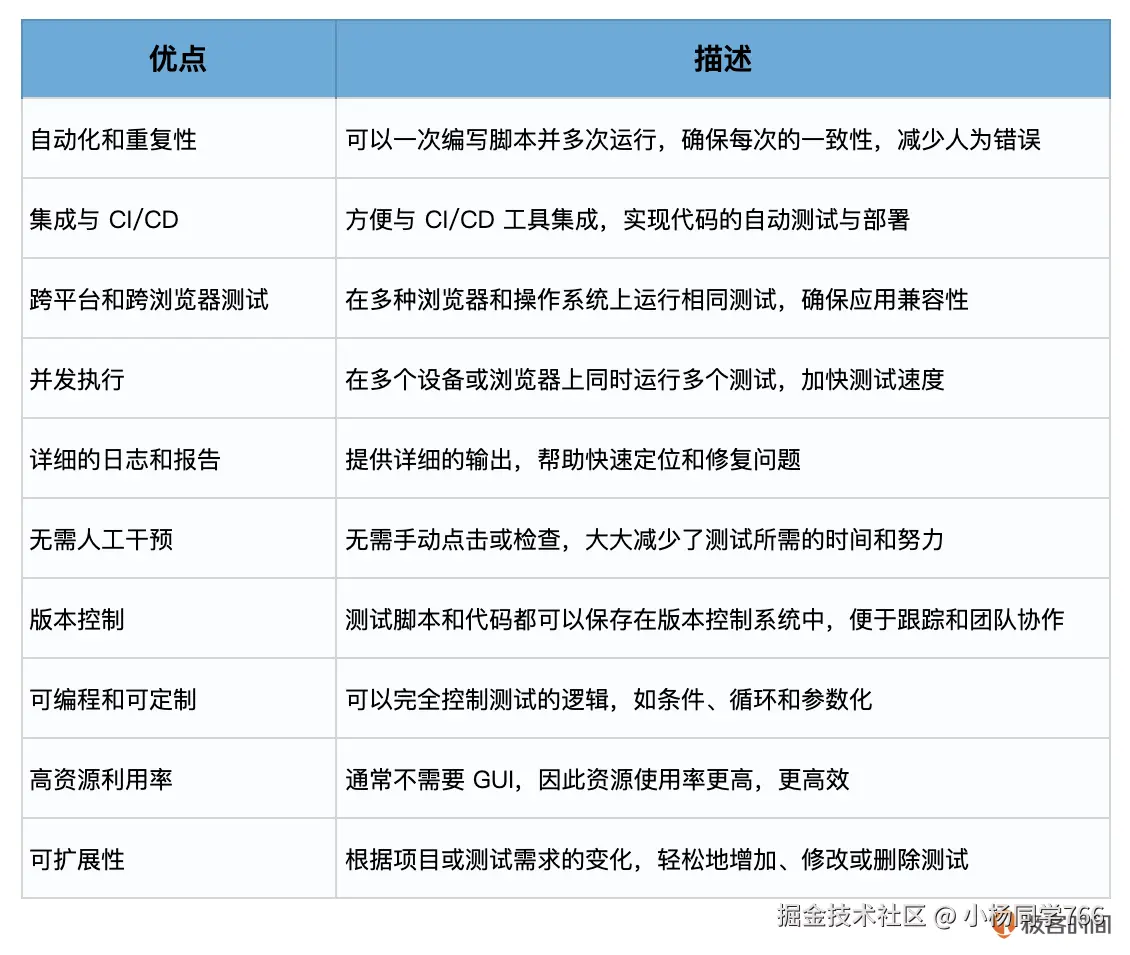Select the description about 不需要 GUI

596,778
